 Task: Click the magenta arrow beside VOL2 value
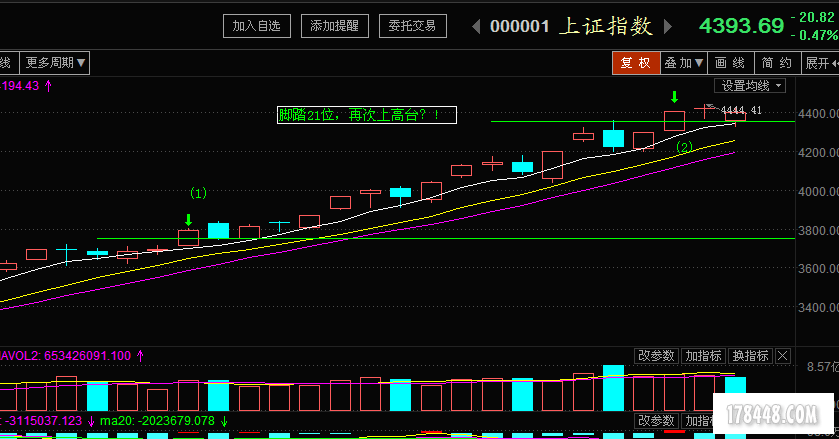tap(140, 355)
